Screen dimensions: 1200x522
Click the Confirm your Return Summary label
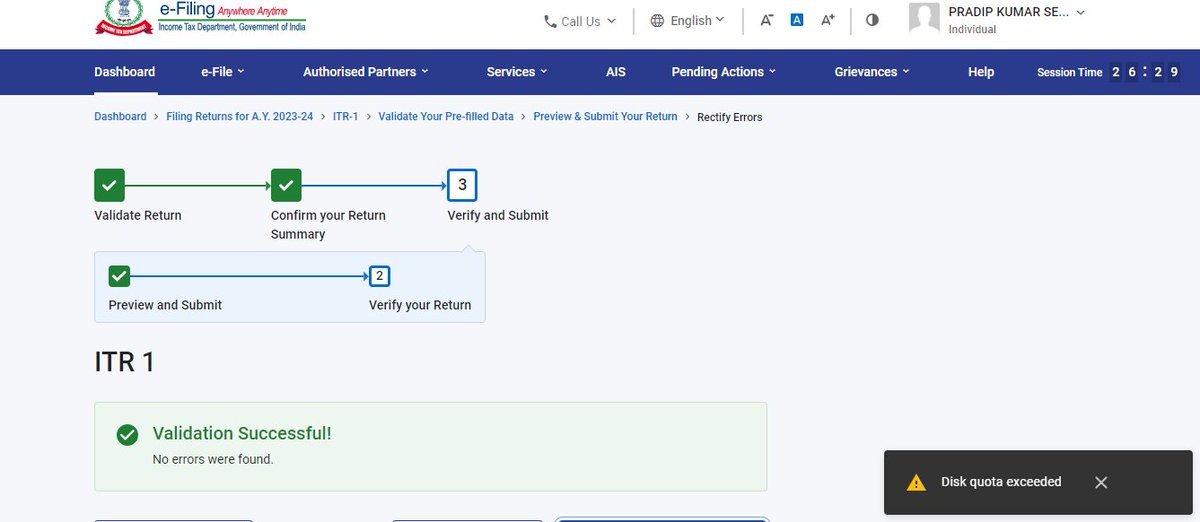(x=328, y=224)
